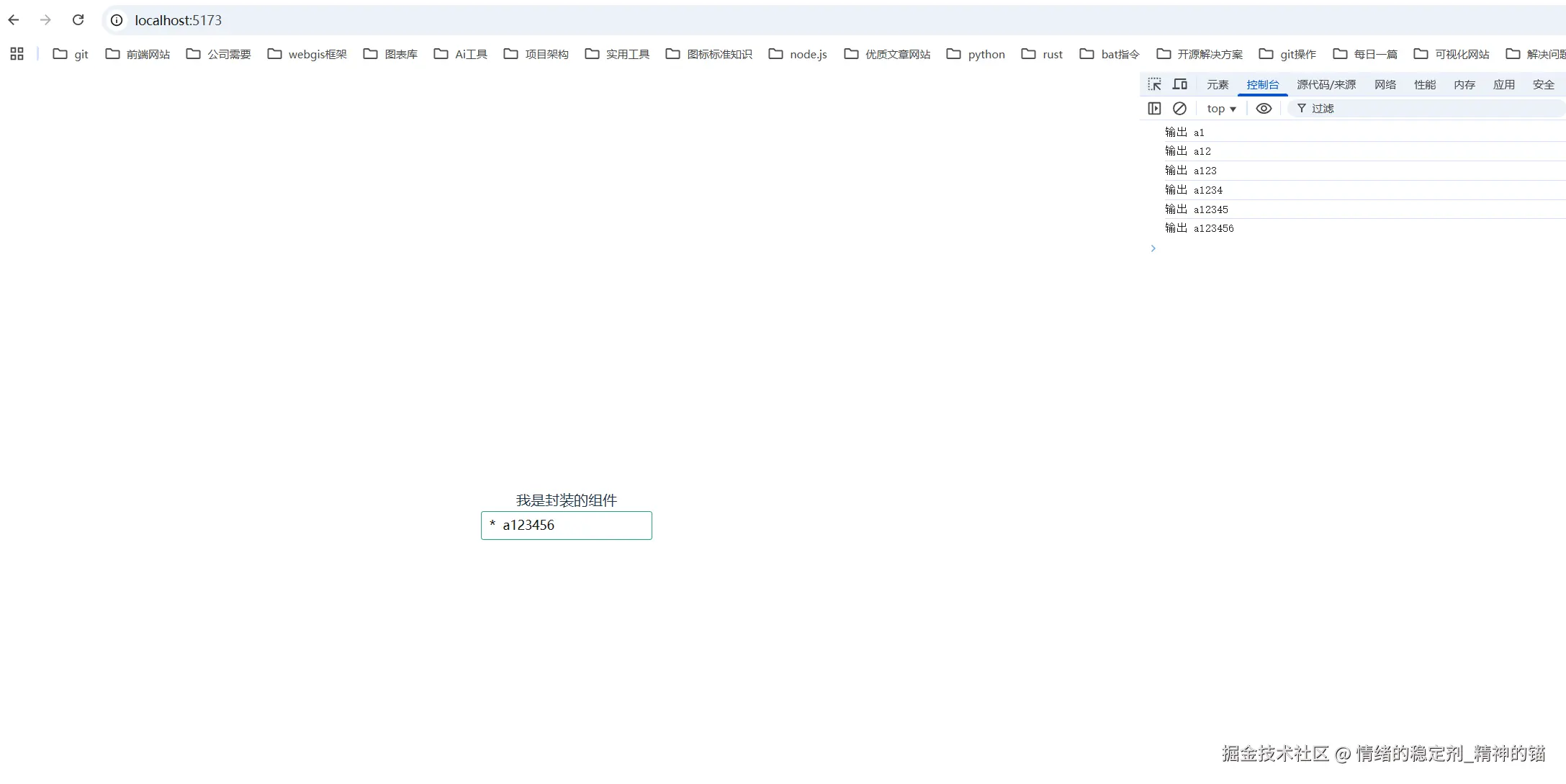The image size is (1566, 784).
Task: Click the site information icon
Action: (117, 20)
